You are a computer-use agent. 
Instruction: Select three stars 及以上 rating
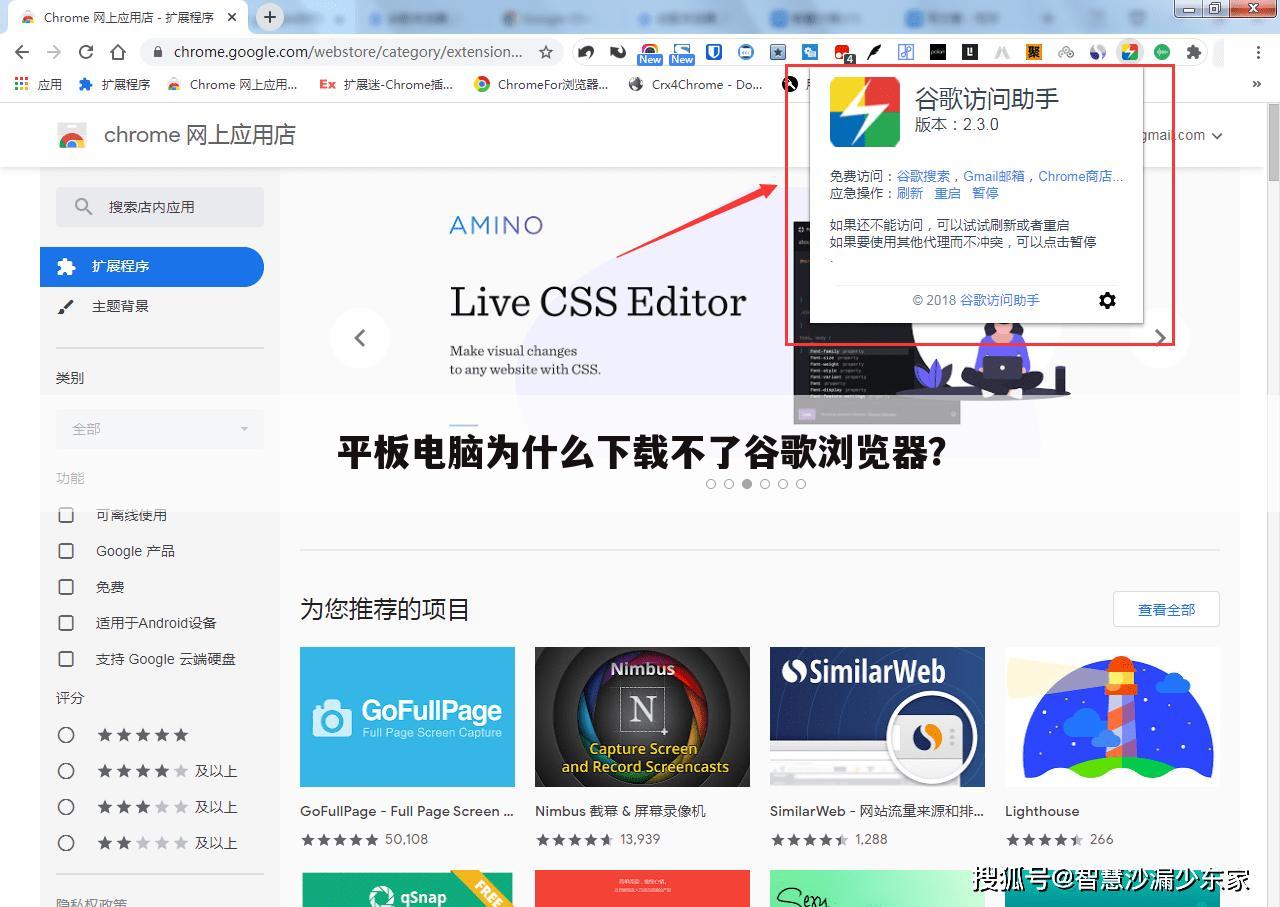coord(66,807)
